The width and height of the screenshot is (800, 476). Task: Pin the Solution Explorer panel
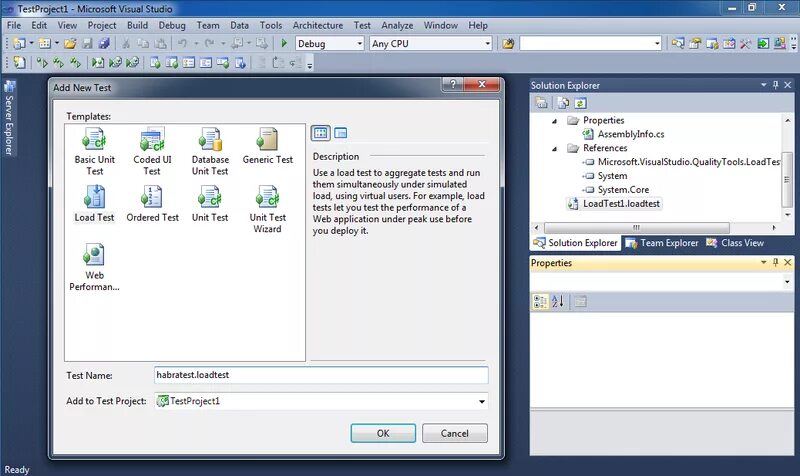point(776,85)
